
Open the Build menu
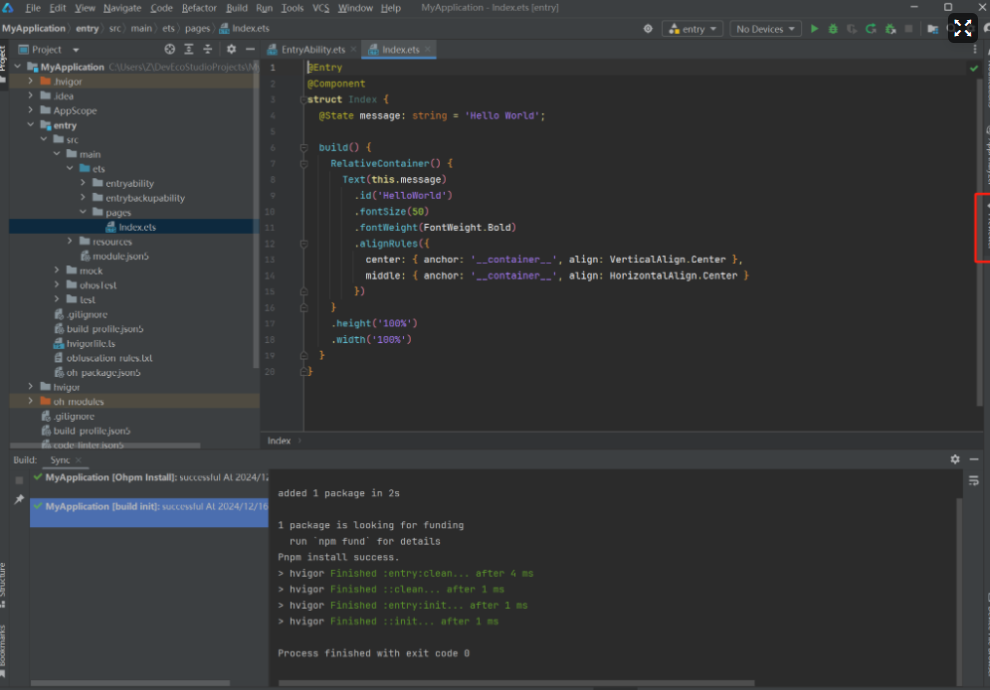(237, 8)
